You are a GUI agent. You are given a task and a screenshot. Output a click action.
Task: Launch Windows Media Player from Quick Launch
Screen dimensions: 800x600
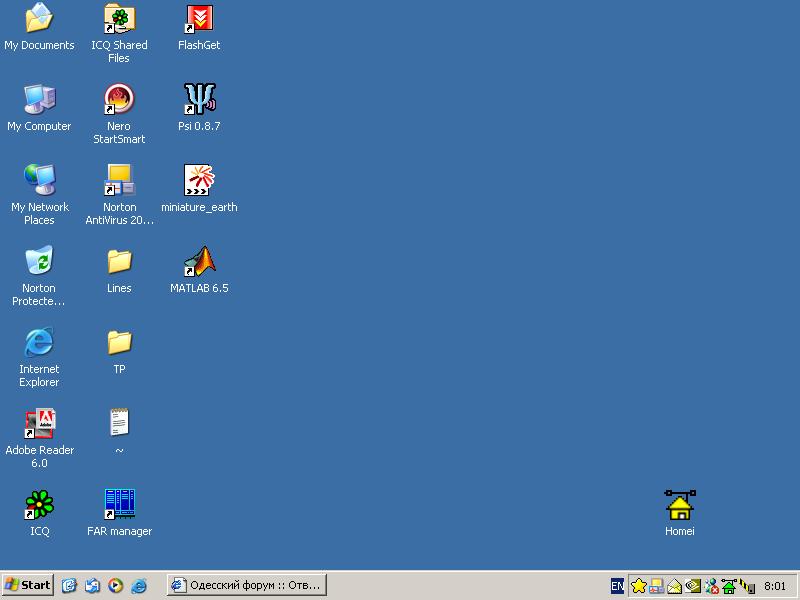(116, 586)
